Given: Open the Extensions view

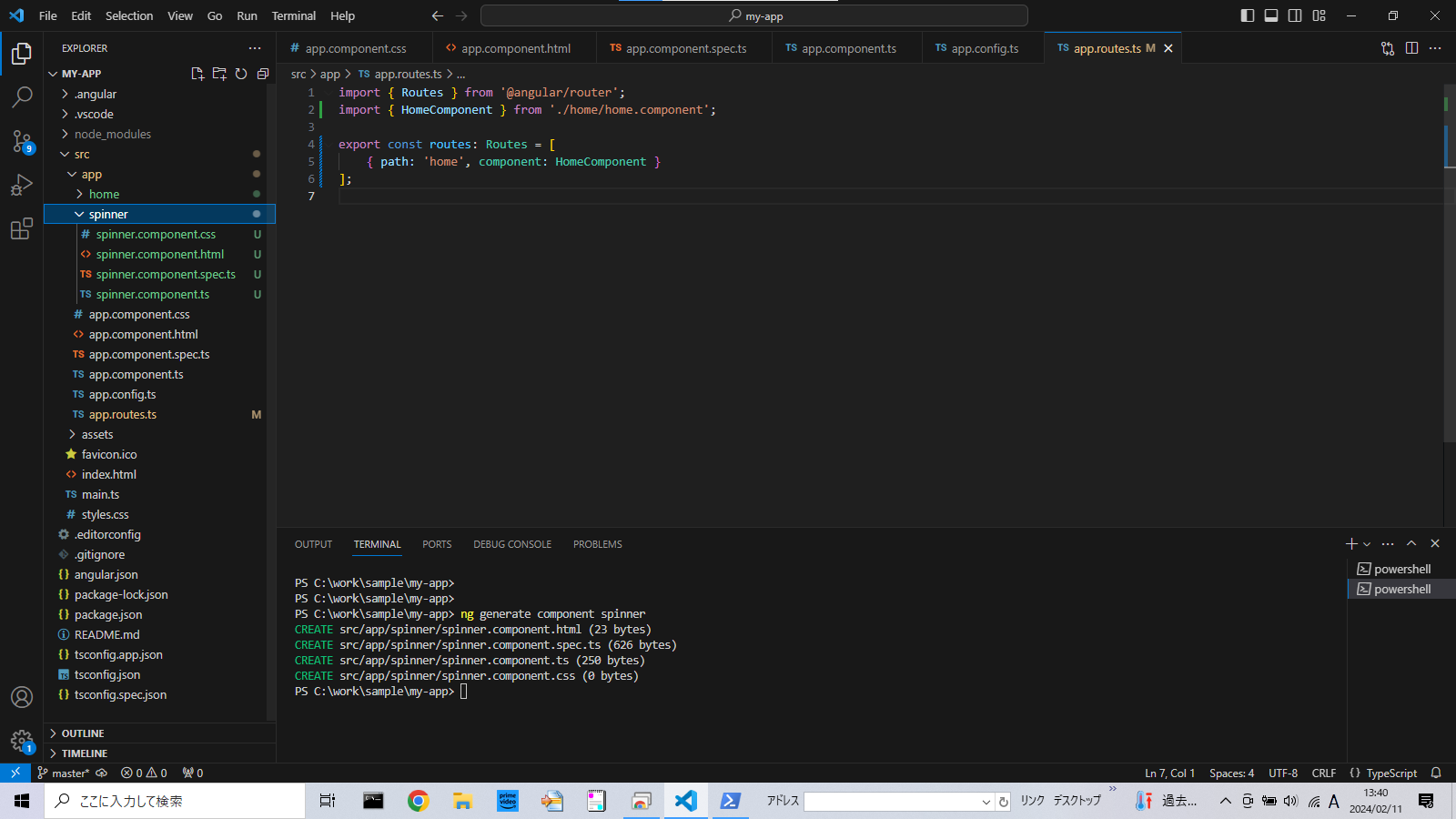Looking at the screenshot, I should coord(22,228).
